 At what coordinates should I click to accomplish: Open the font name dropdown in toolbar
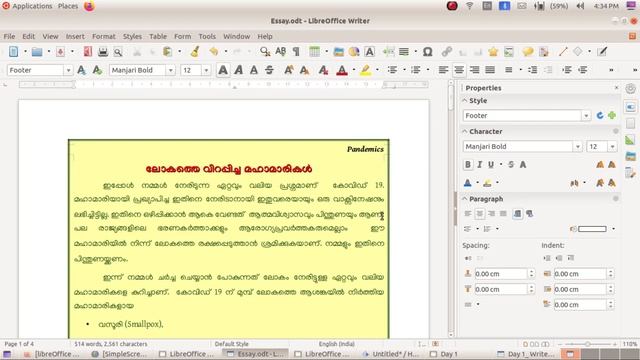point(170,70)
